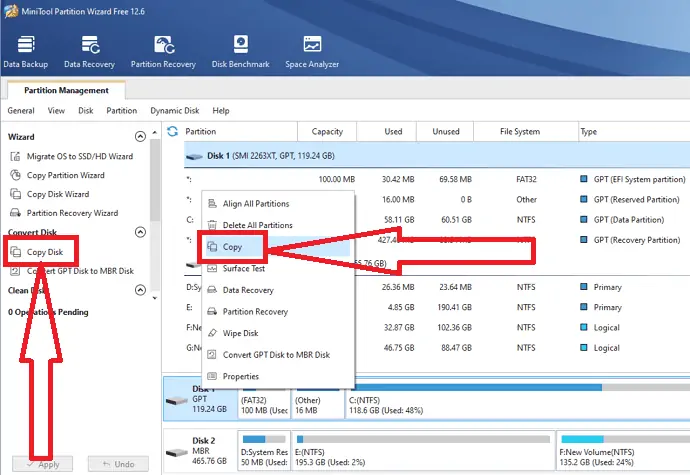The image size is (690, 475).
Task: Open the Copy Disk Wizard
Action: pyautogui.click(x=58, y=194)
